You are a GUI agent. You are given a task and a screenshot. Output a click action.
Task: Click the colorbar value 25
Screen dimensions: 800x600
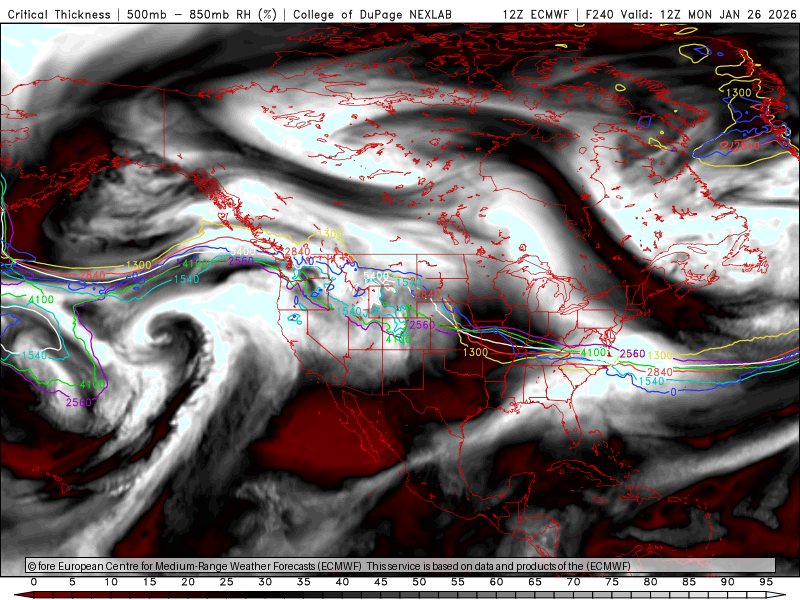227,582
